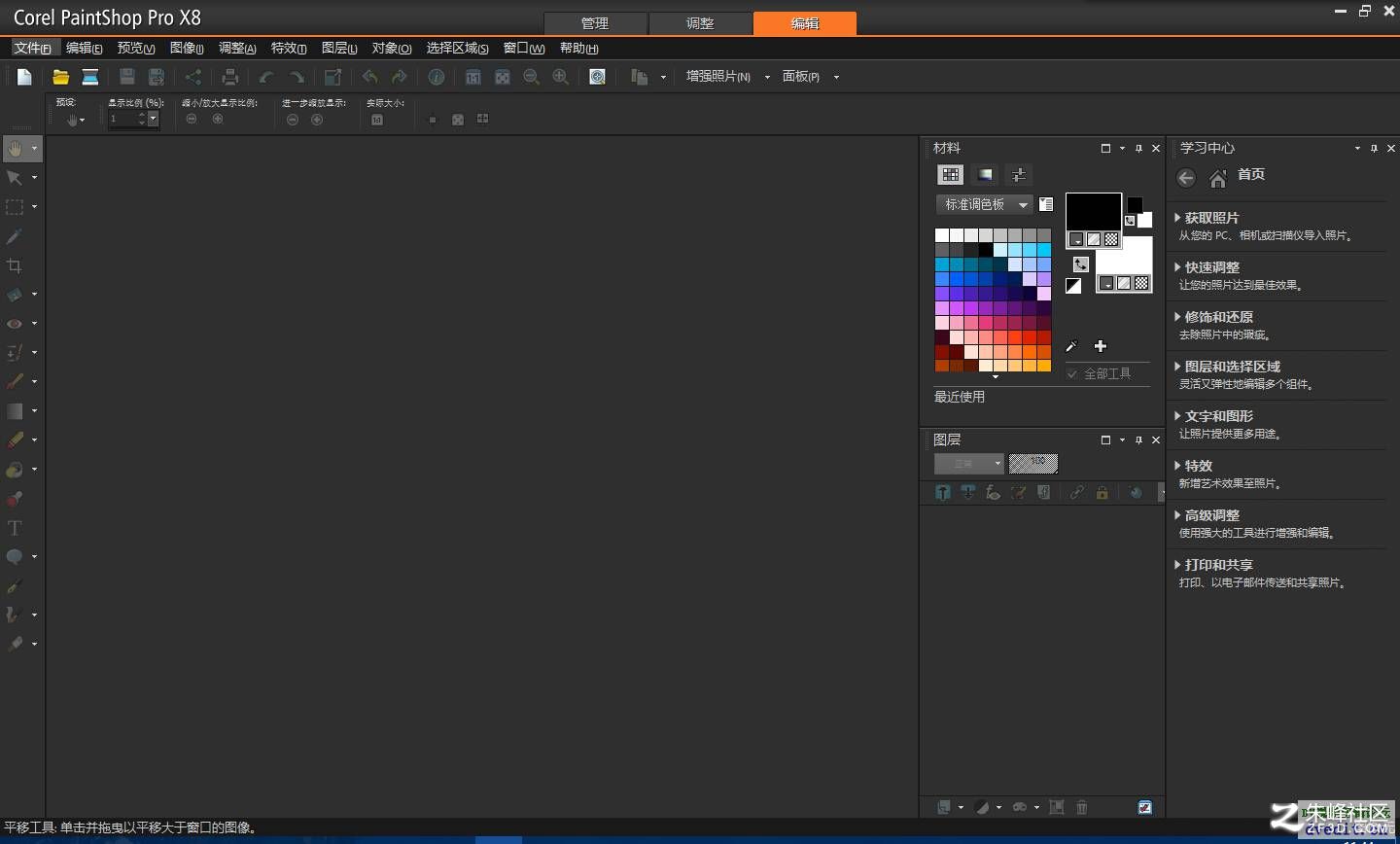Open a file with folder icon
Viewport: 1400px width, 844px height.
[60, 77]
